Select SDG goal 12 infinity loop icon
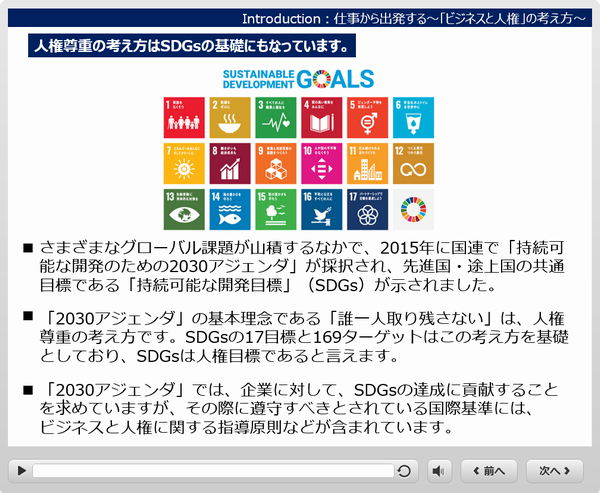600x493 pixels. tap(413, 163)
